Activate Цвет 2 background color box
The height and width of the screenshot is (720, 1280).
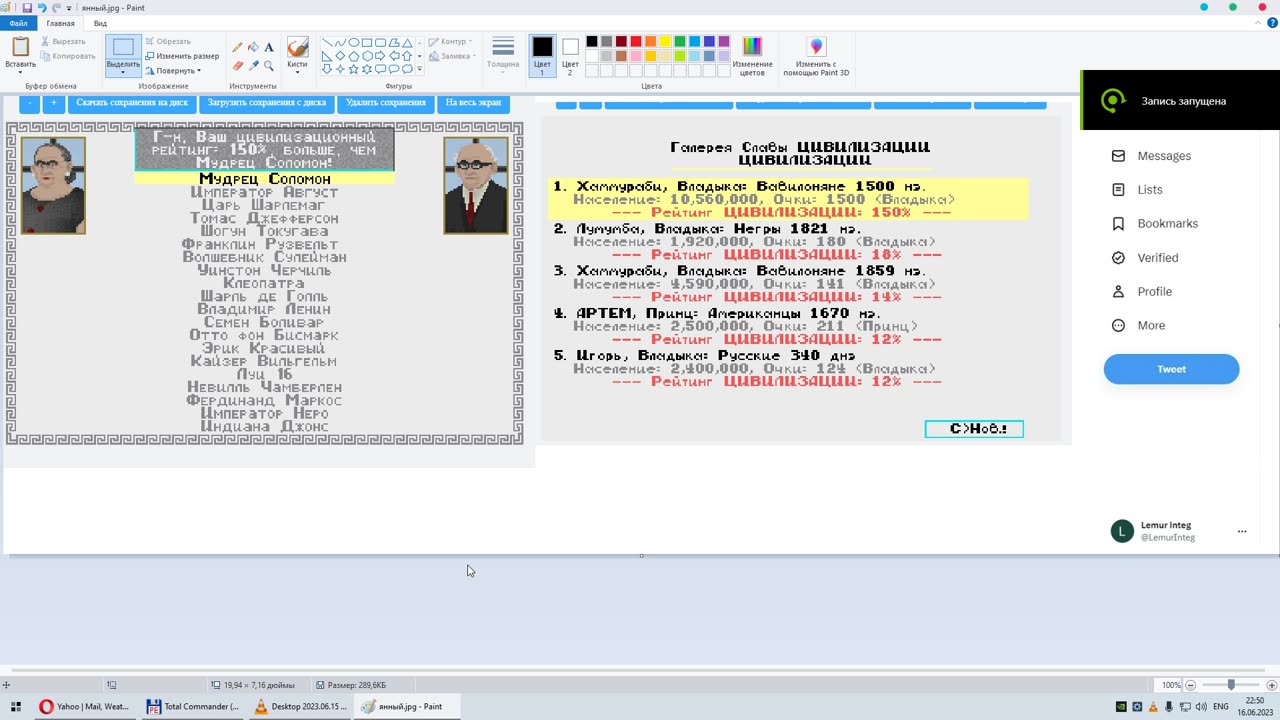click(x=570, y=55)
